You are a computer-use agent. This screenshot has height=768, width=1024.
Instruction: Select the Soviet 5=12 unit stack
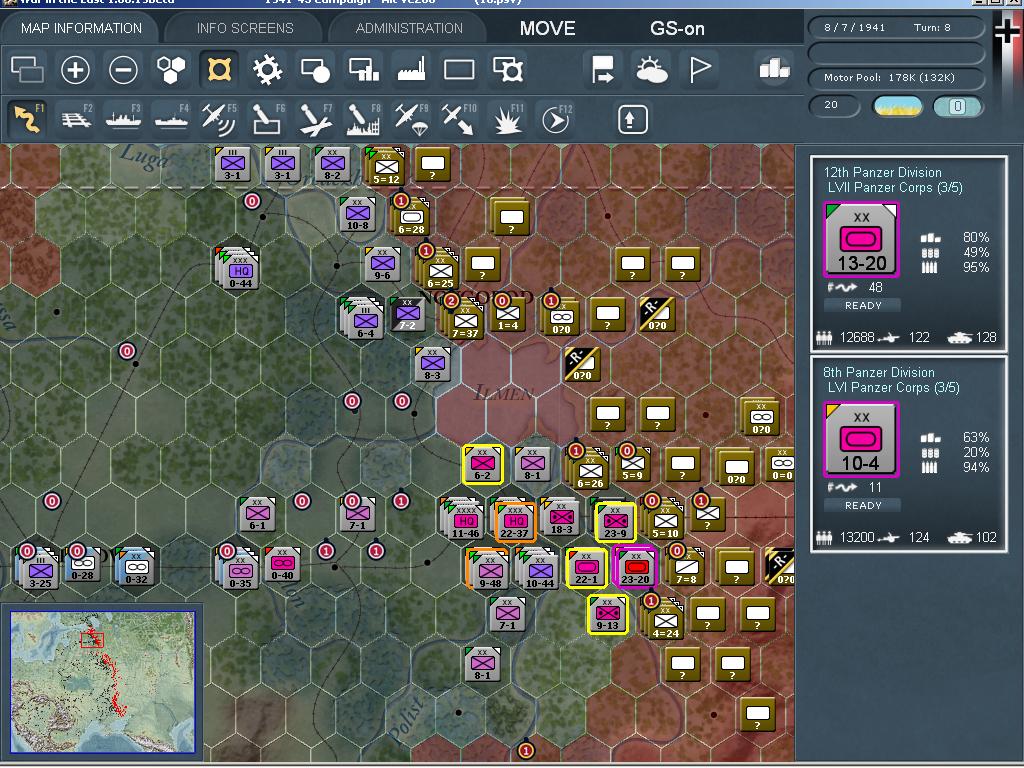[385, 167]
